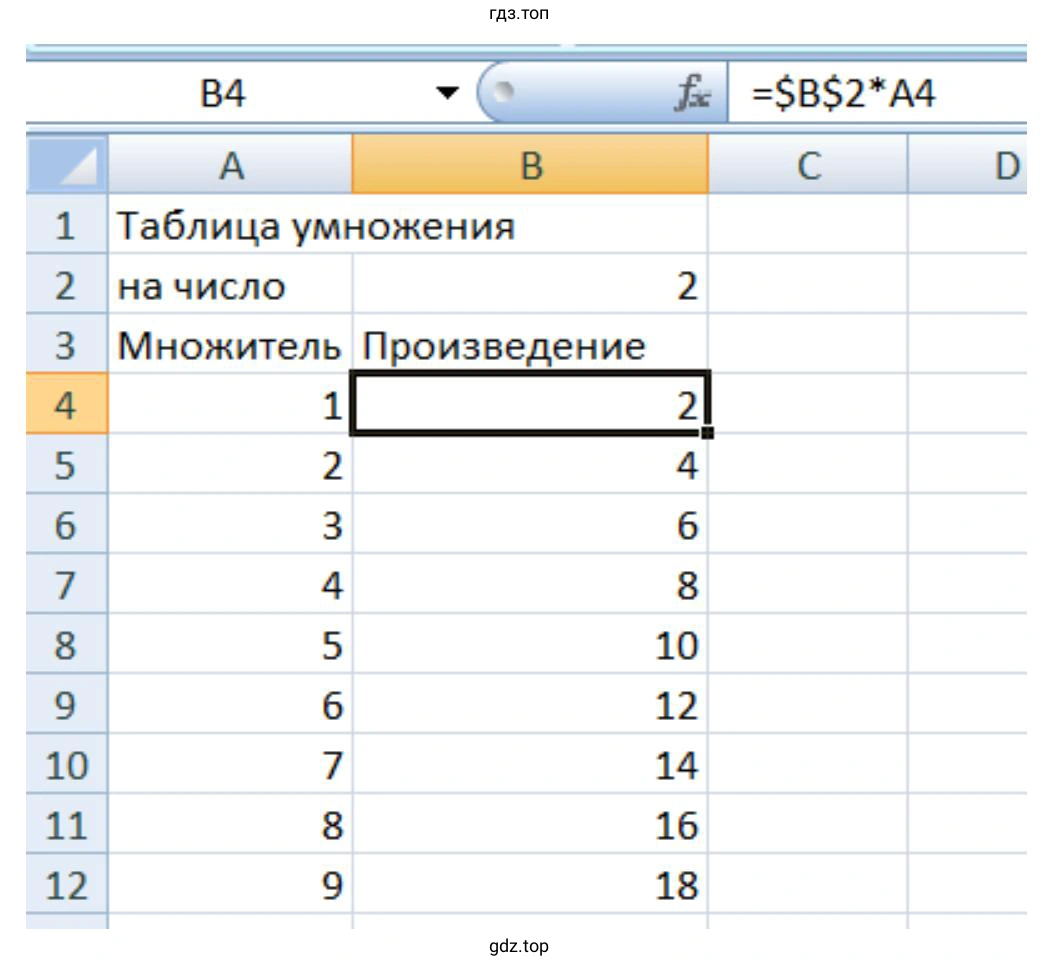Select cell B2 with value 2
The image size is (1040, 966).
pyautogui.click(x=530, y=287)
